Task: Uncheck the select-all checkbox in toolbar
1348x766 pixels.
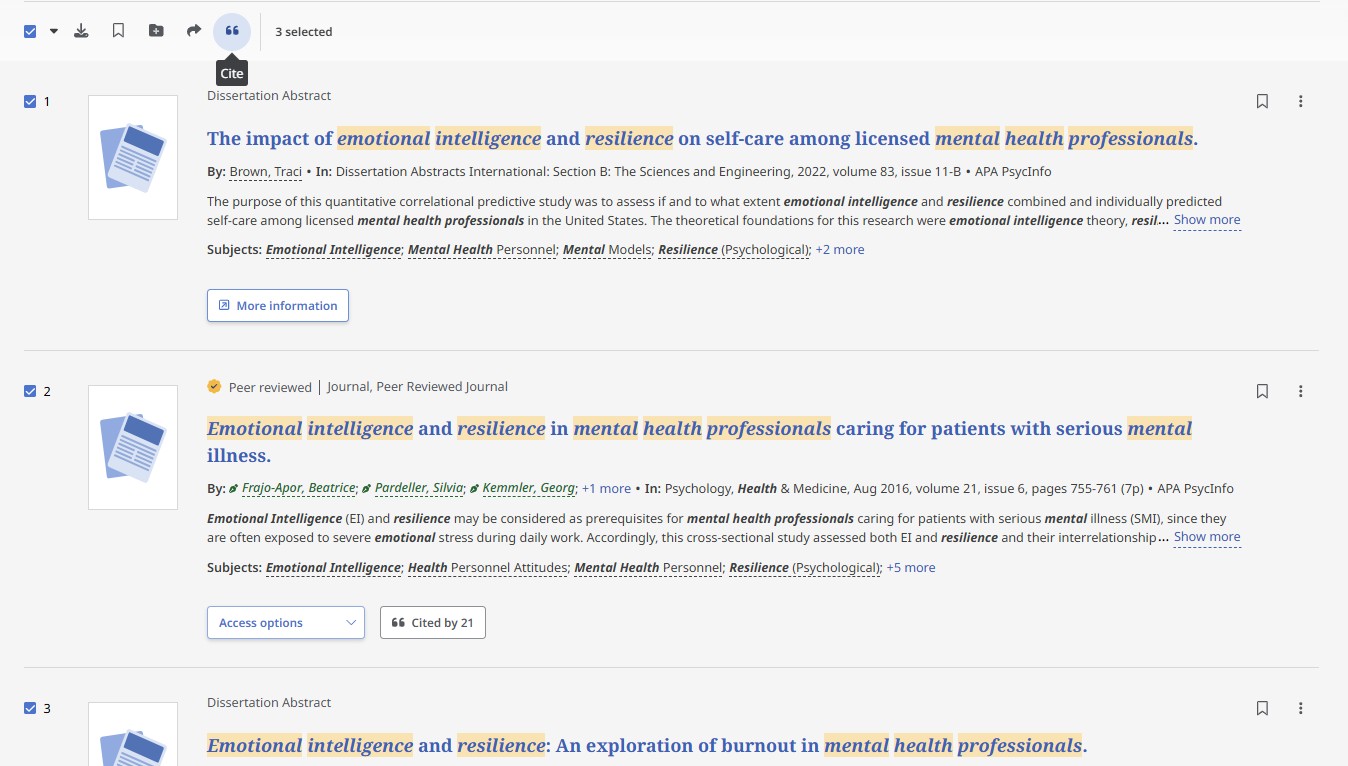Action: coord(30,31)
